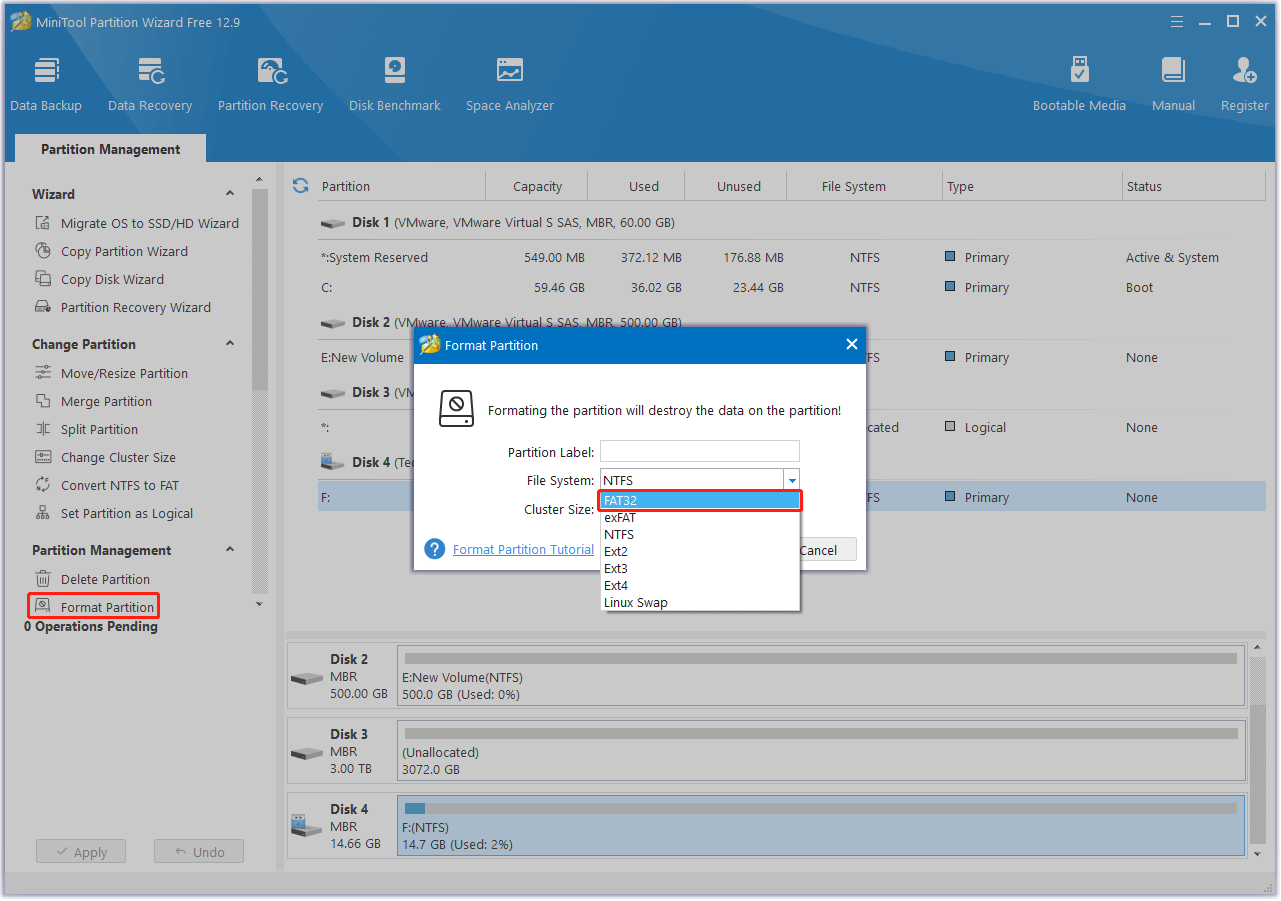Click the Partition Label input field
The width and height of the screenshot is (1281, 901).
700,452
